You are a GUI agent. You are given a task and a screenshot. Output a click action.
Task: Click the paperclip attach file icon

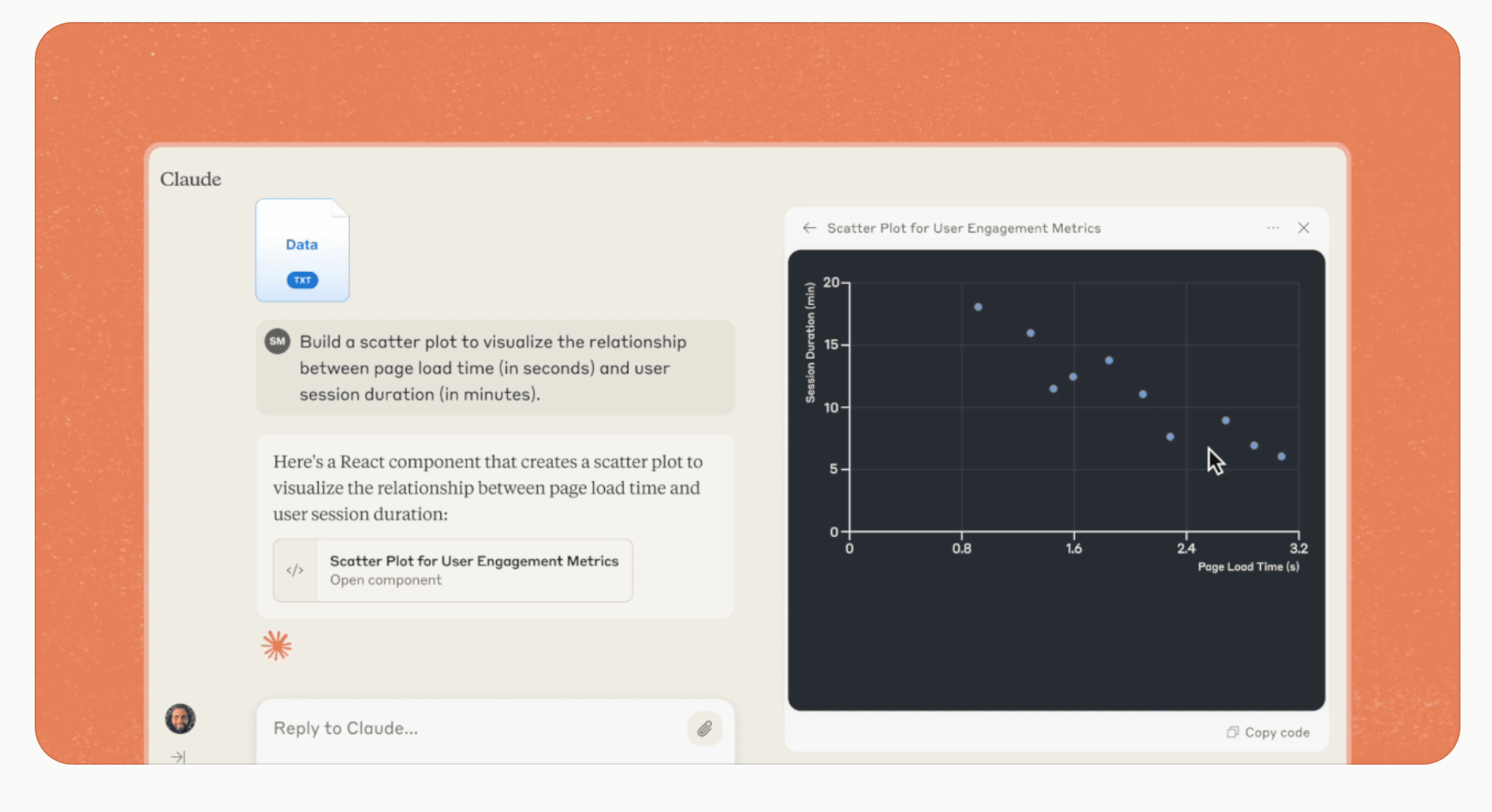[x=704, y=728]
